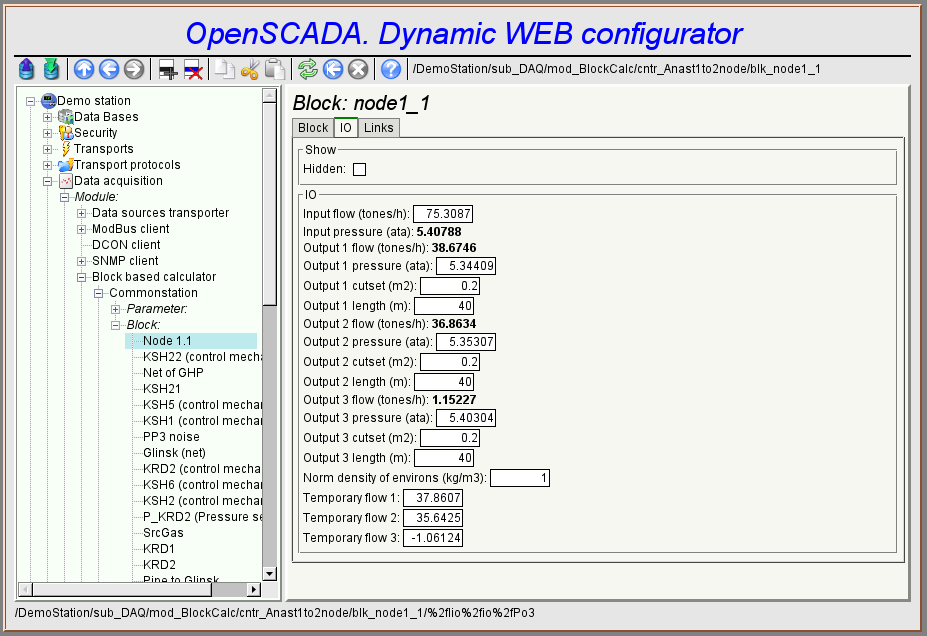This screenshot has width=927, height=636.
Task: Click the tree's horizontal scrollbar left arrow
Action: (25, 589)
